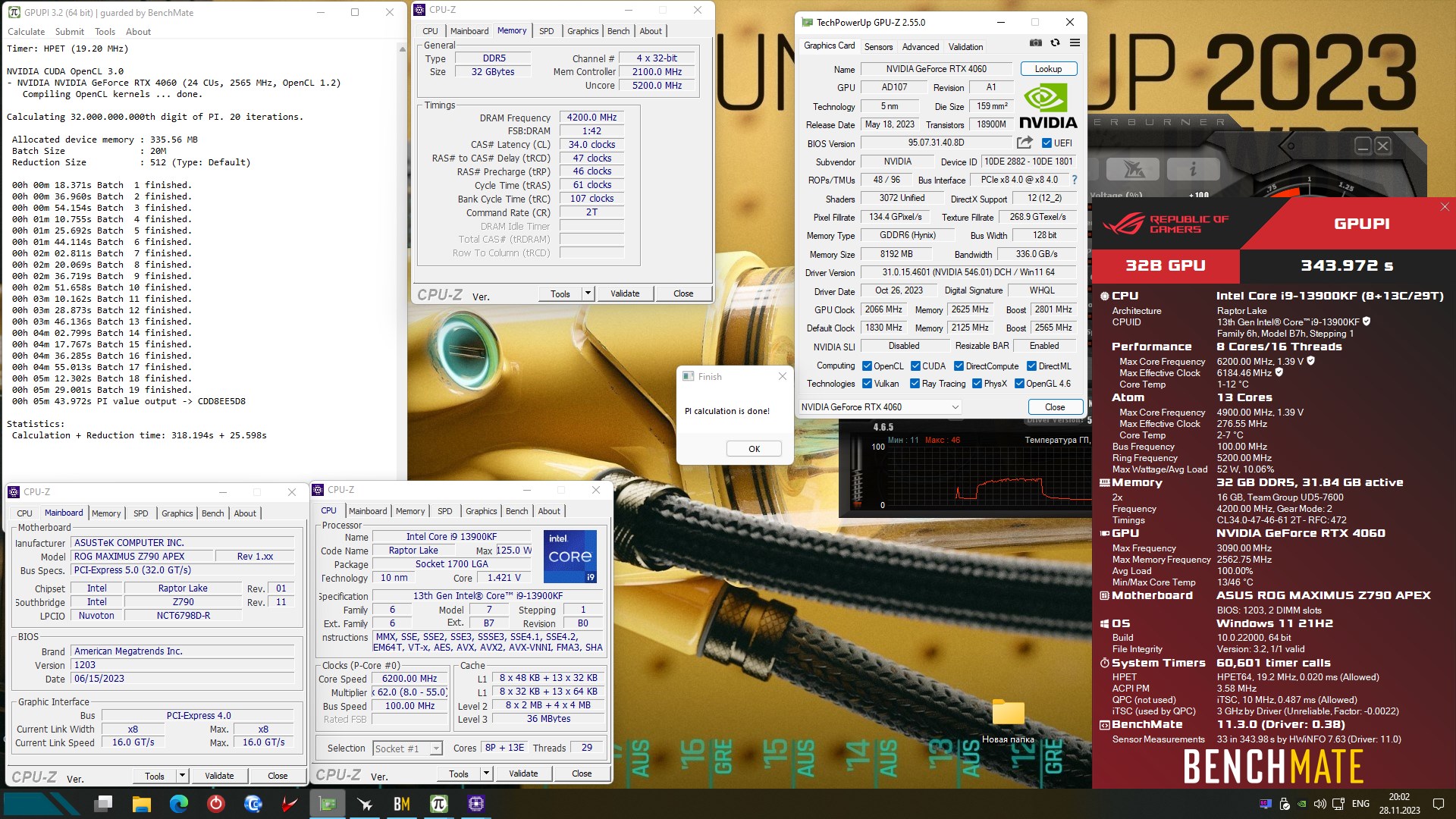Click Validate in CPU-Z Memory window
The image size is (1456, 819).
[625, 293]
